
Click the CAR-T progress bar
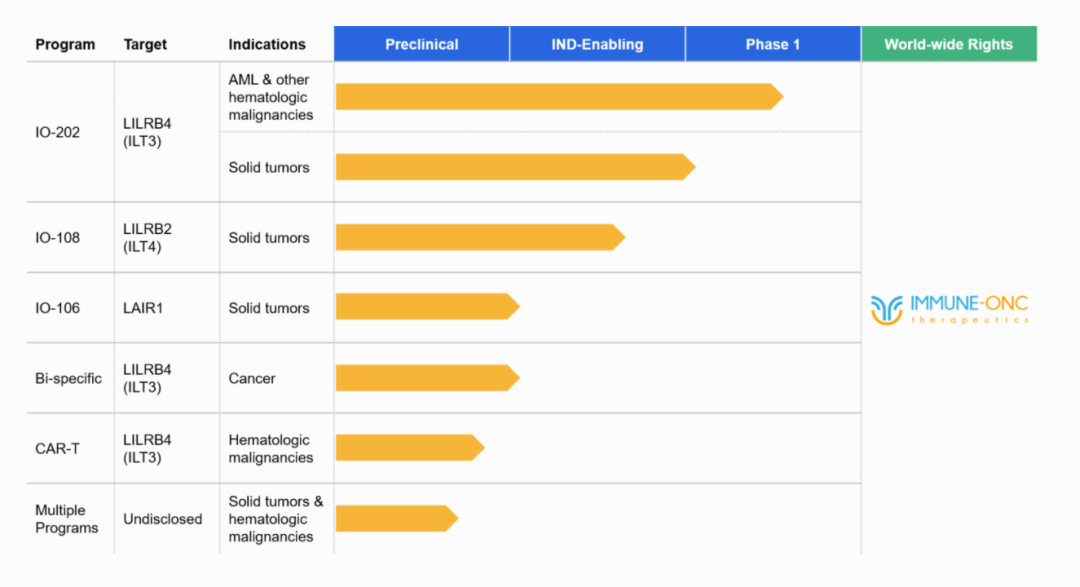coord(410,448)
